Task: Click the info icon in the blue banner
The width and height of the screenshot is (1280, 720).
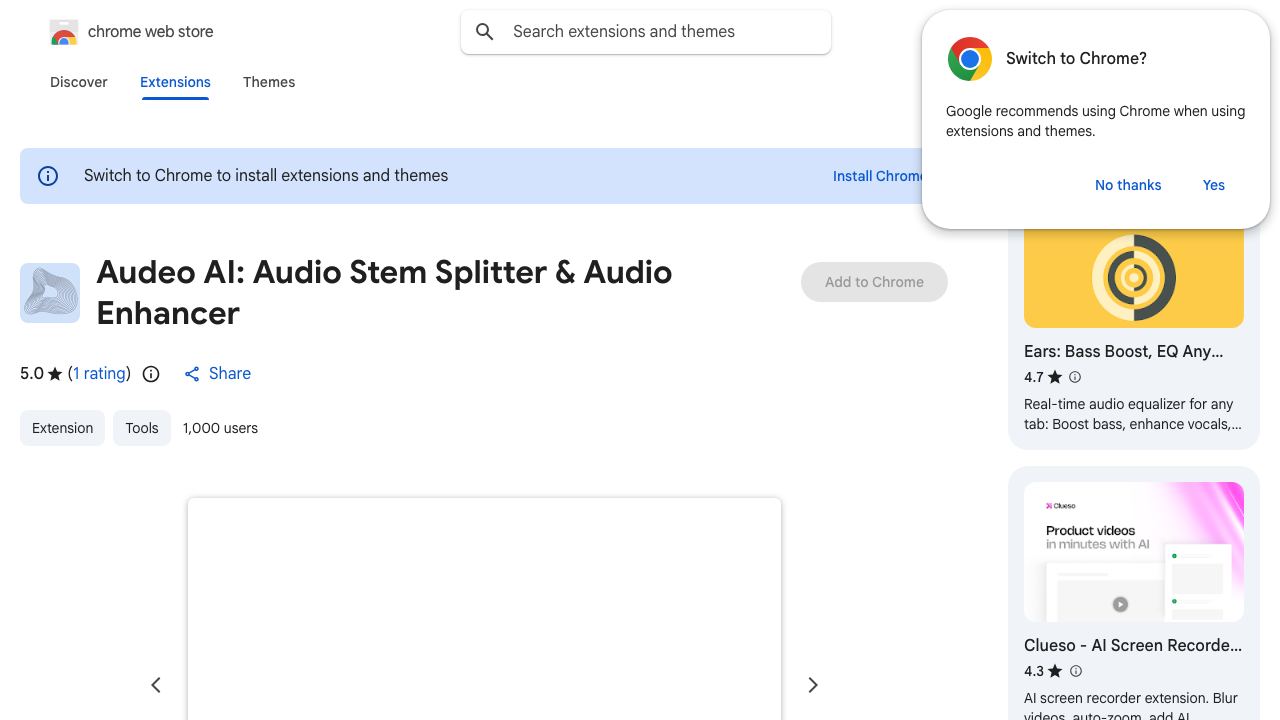Action: click(x=48, y=176)
